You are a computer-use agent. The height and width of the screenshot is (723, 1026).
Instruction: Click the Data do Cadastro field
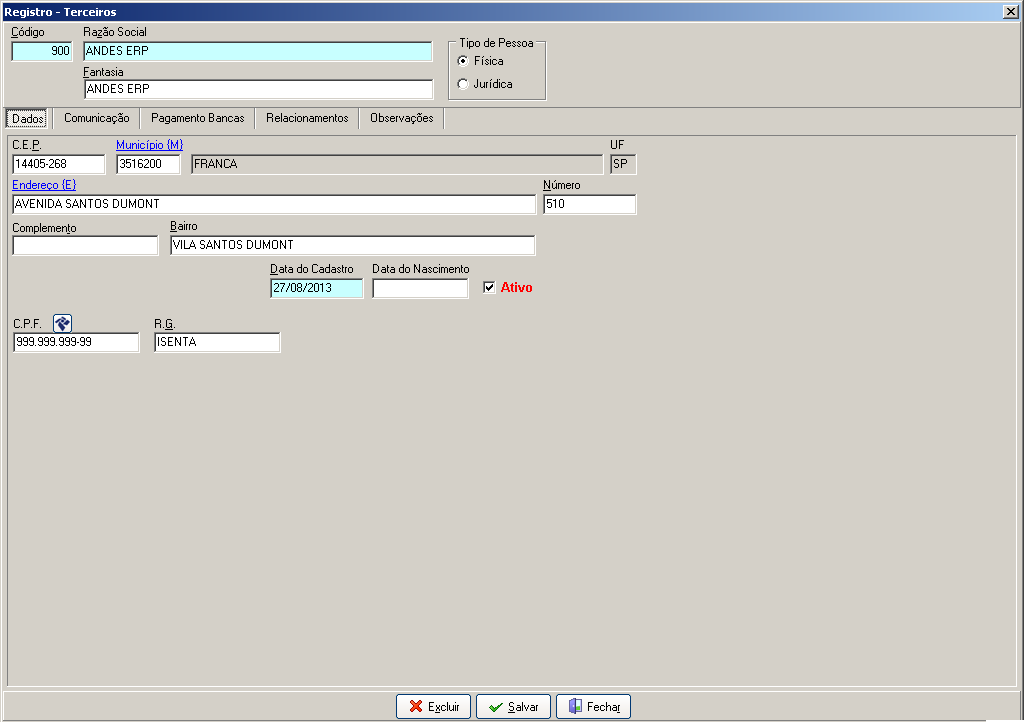[x=317, y=288]
